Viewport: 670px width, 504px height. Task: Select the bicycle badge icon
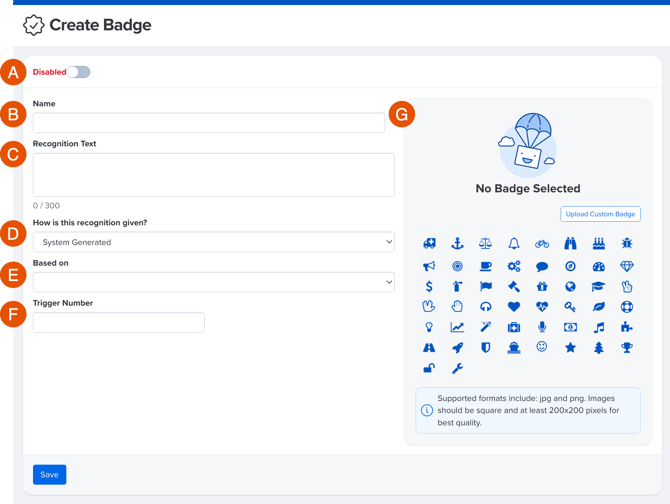click(542, 244)
